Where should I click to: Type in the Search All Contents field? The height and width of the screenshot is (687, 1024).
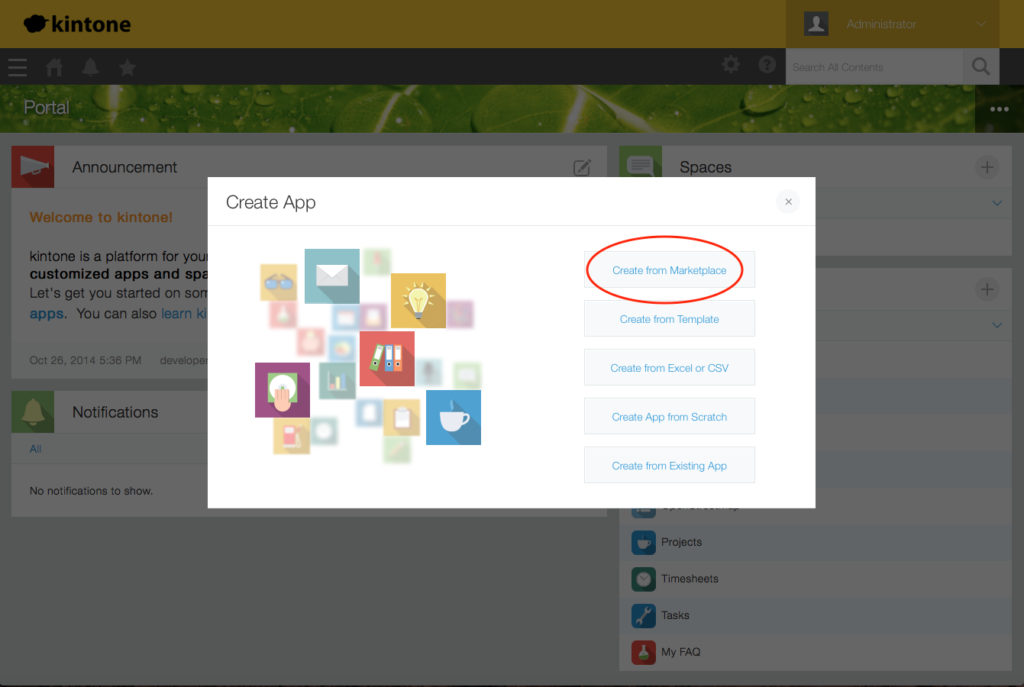click(x=875, y=67)
